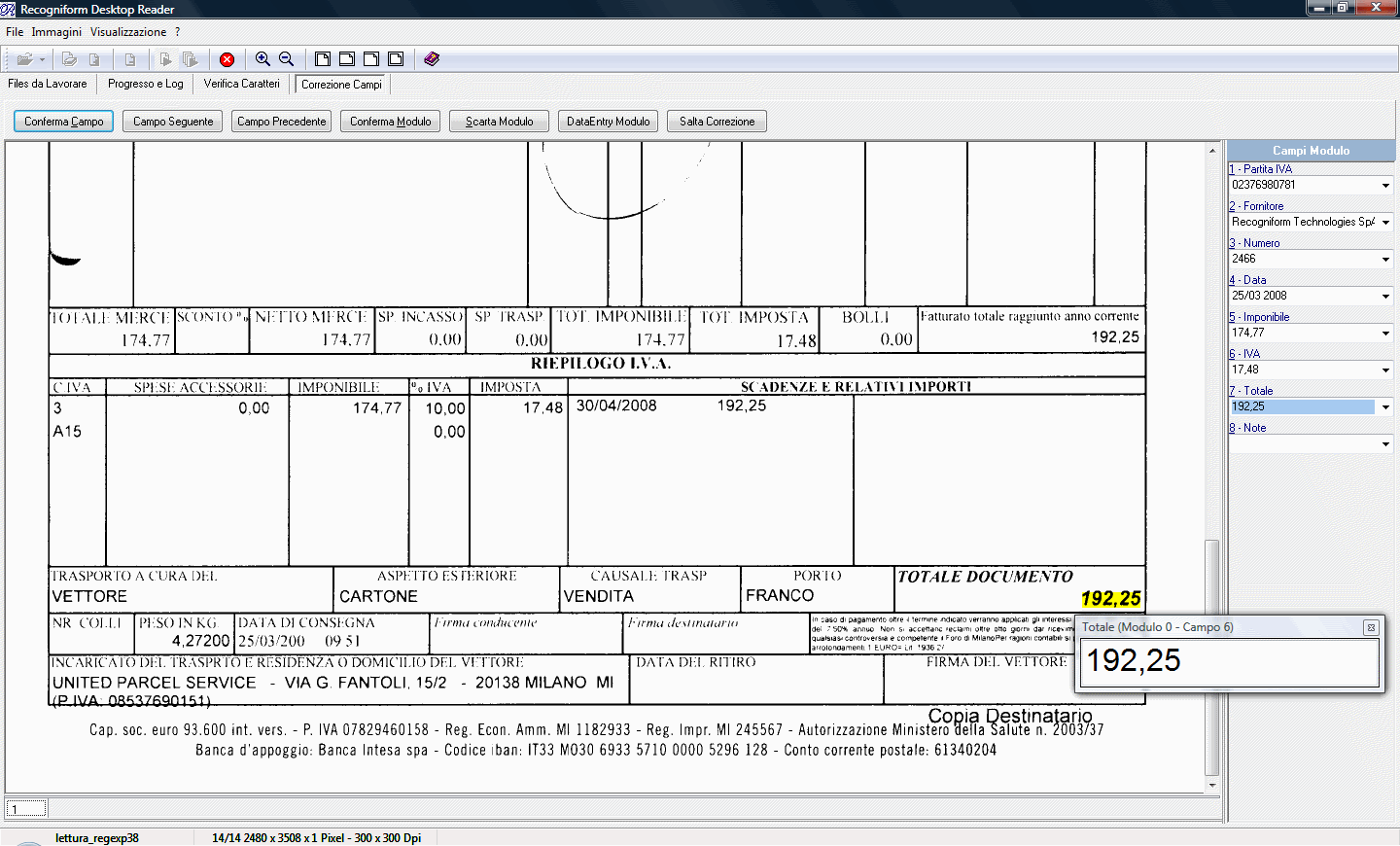
Task: Click the document view scroll down arrow
Action: pyautogui.click(x=1211, y=785)
